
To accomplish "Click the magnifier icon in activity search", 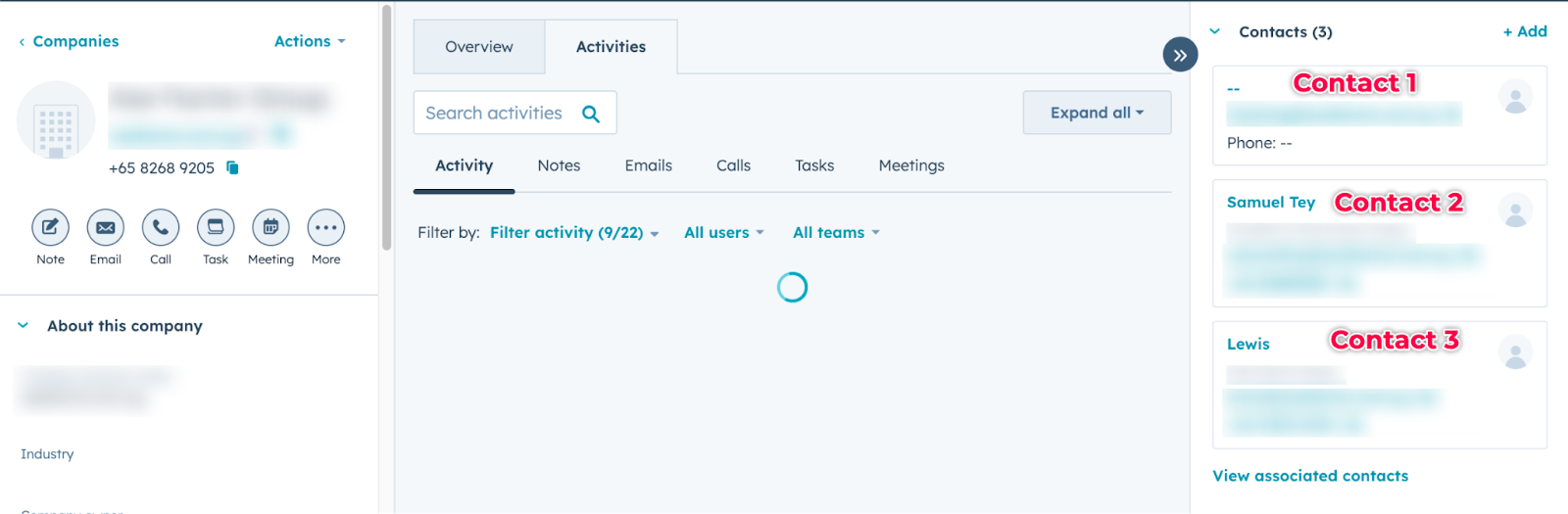I will coord(591,114).
